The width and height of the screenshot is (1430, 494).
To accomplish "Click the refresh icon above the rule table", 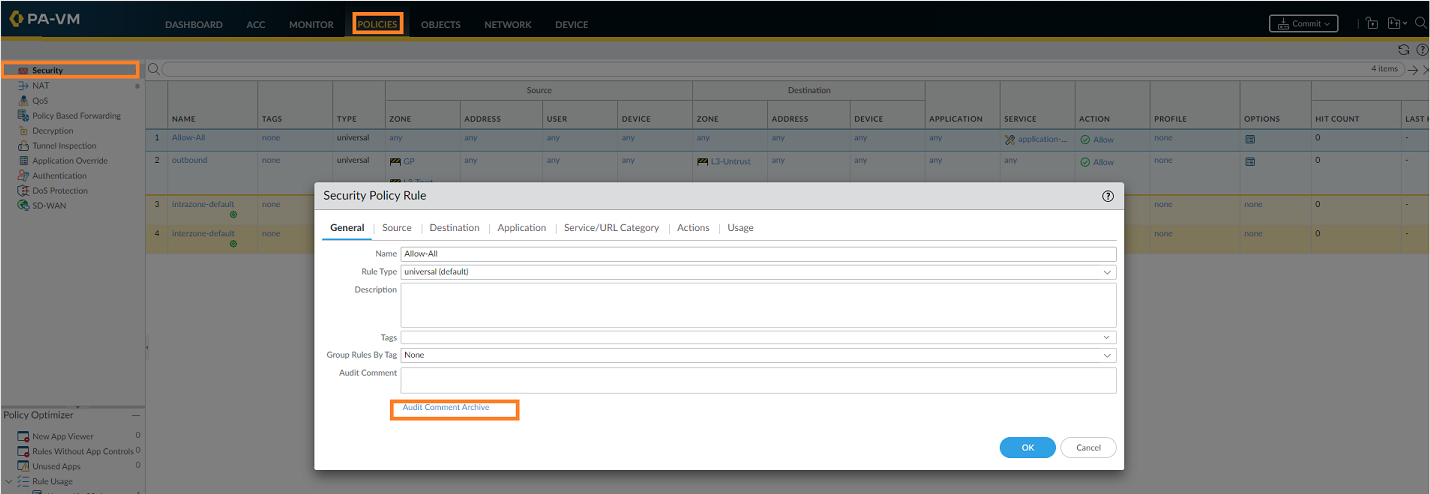I will 1403,49.
